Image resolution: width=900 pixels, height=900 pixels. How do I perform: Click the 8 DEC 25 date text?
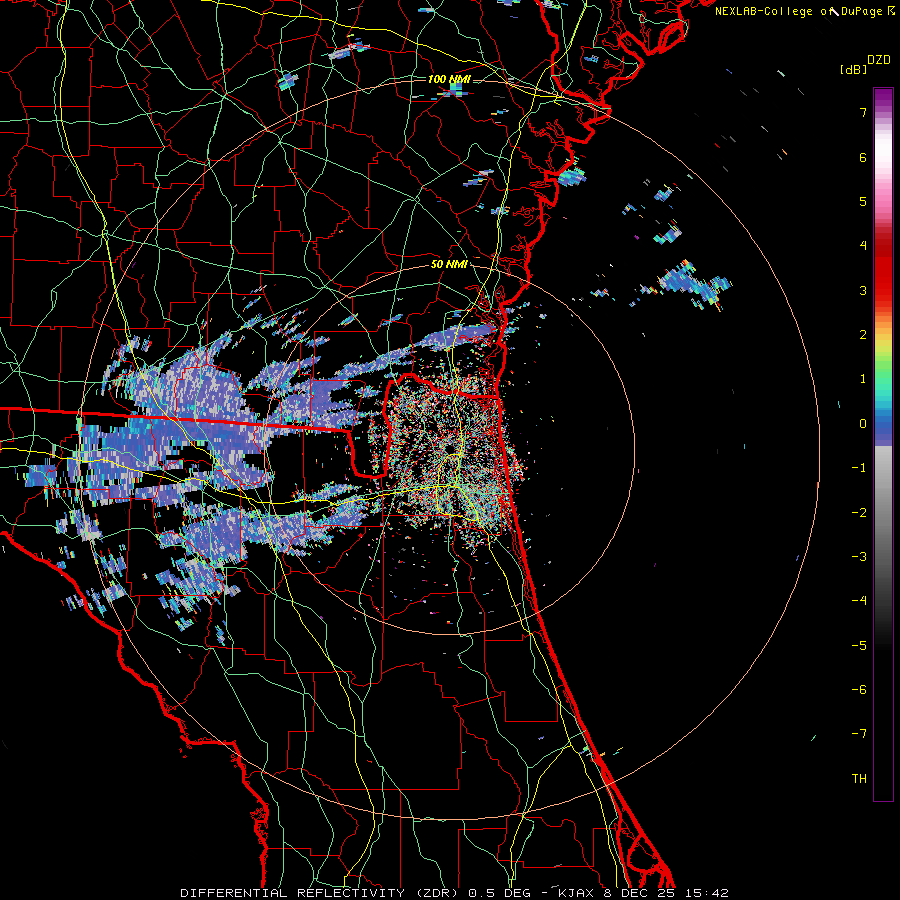click(x=638, y=893)
